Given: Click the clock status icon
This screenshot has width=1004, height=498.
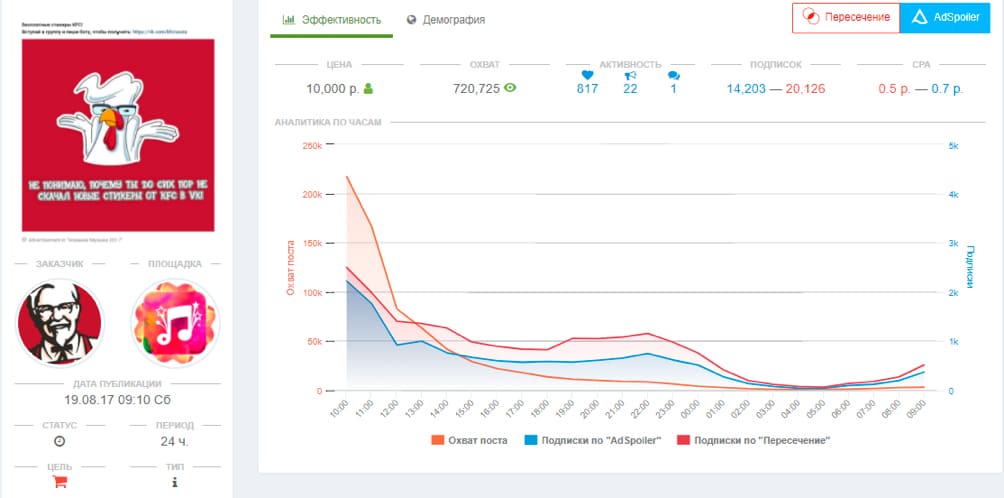Looking at the screenshot, I should tap(59, 441).
